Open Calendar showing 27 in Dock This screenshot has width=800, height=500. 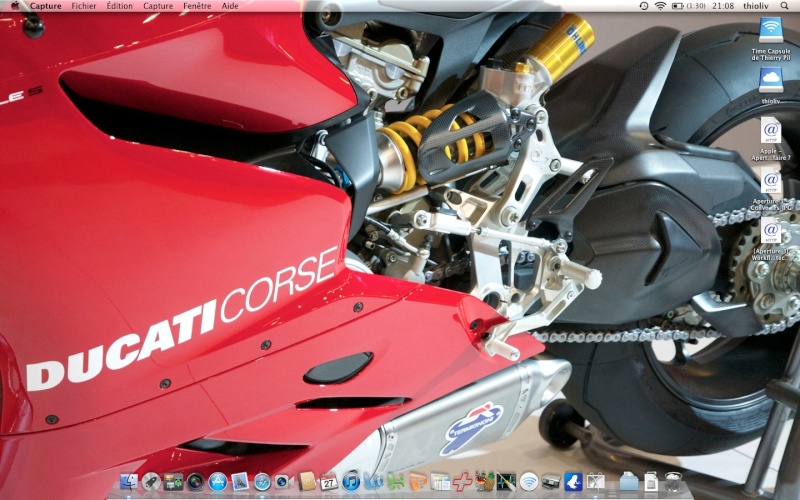tap(329, 481)
